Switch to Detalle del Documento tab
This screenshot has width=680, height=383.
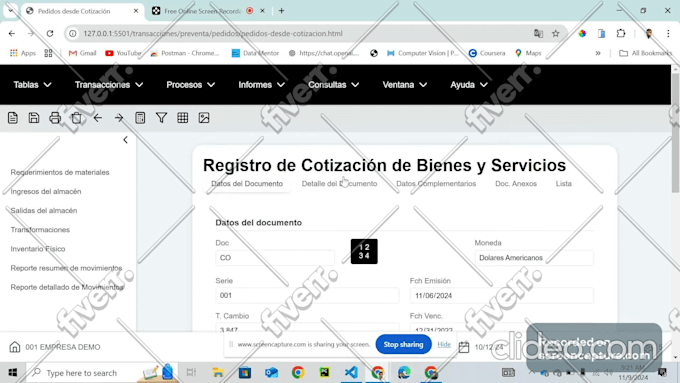pos(340,183)
